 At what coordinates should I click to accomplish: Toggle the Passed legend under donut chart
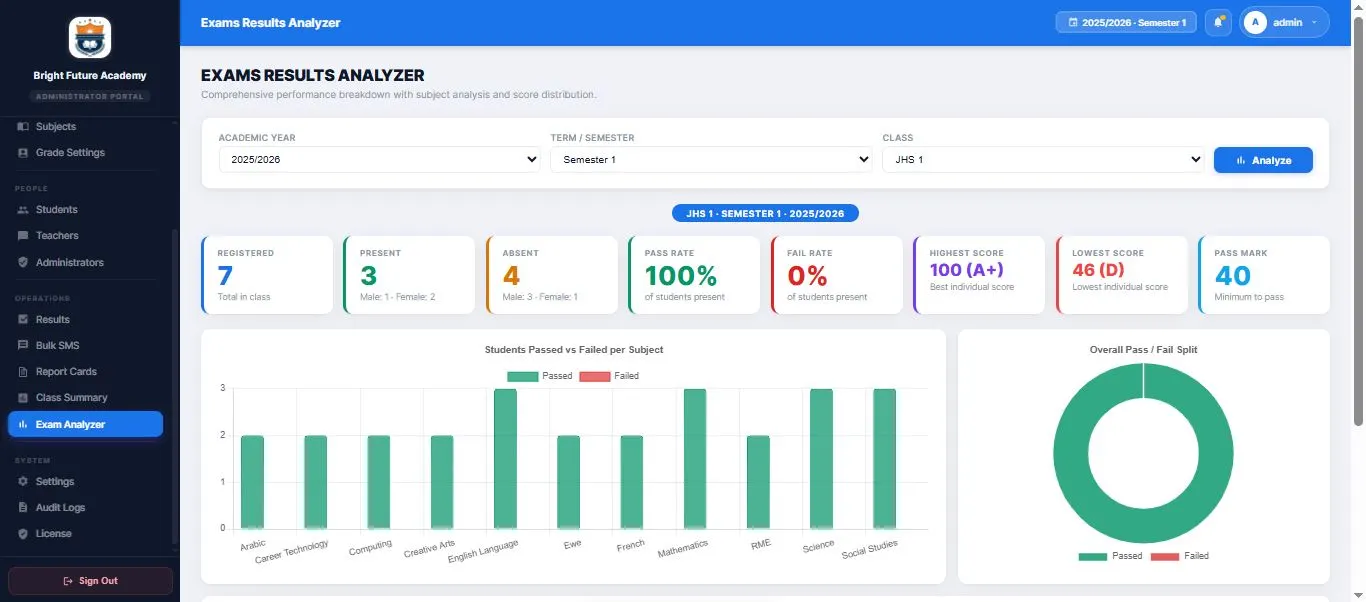pos(1110,556)
